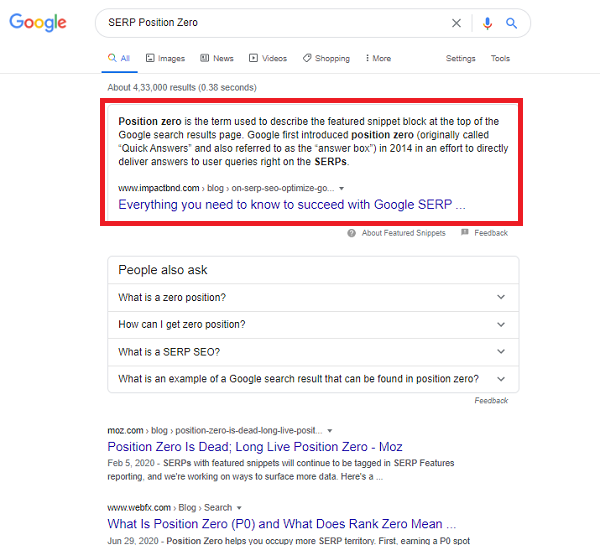Screen dimensions: 600x545
Task: Open the Settings menu
Action: [x=460, y=58]
